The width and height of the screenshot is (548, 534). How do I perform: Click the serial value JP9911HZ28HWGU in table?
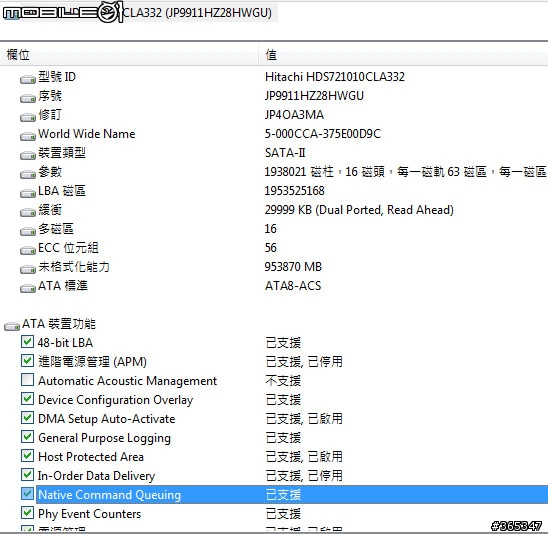314,96
